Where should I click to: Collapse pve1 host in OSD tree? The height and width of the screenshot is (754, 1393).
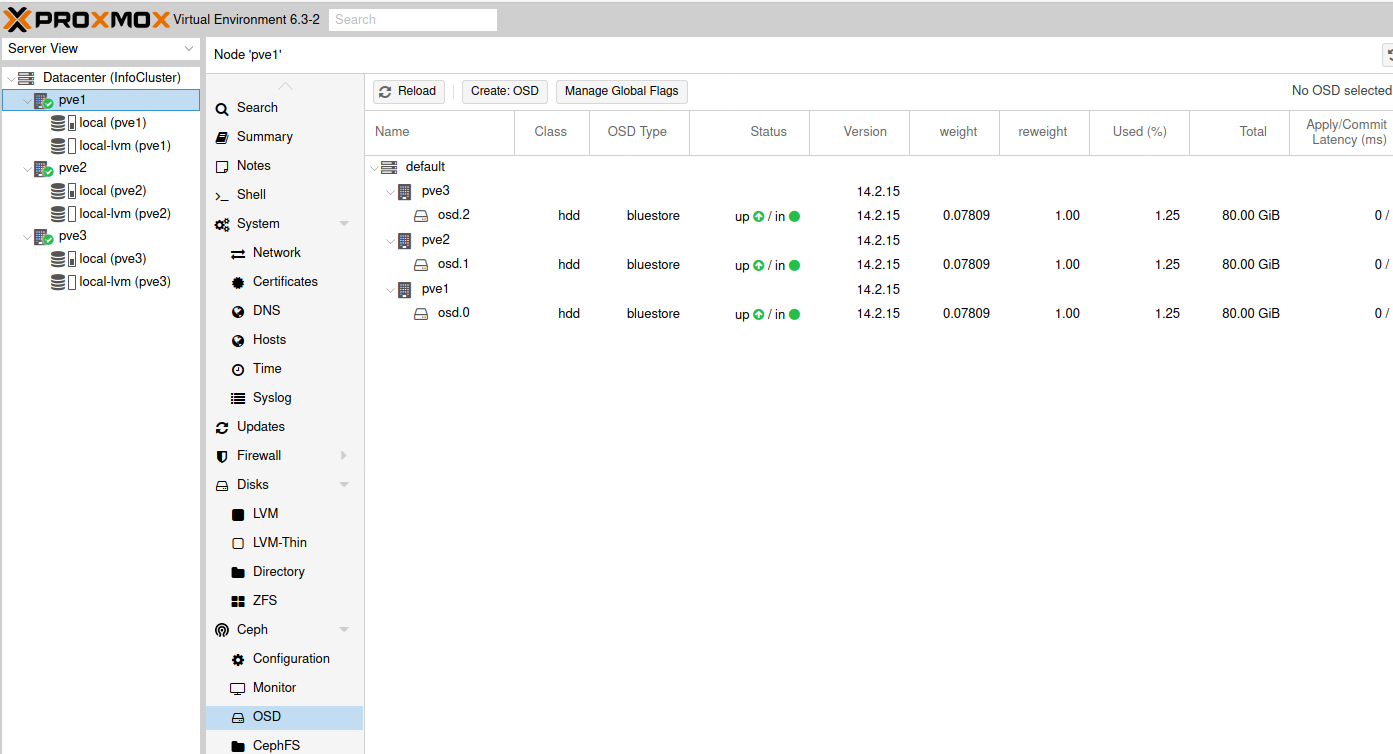(390, 289)
